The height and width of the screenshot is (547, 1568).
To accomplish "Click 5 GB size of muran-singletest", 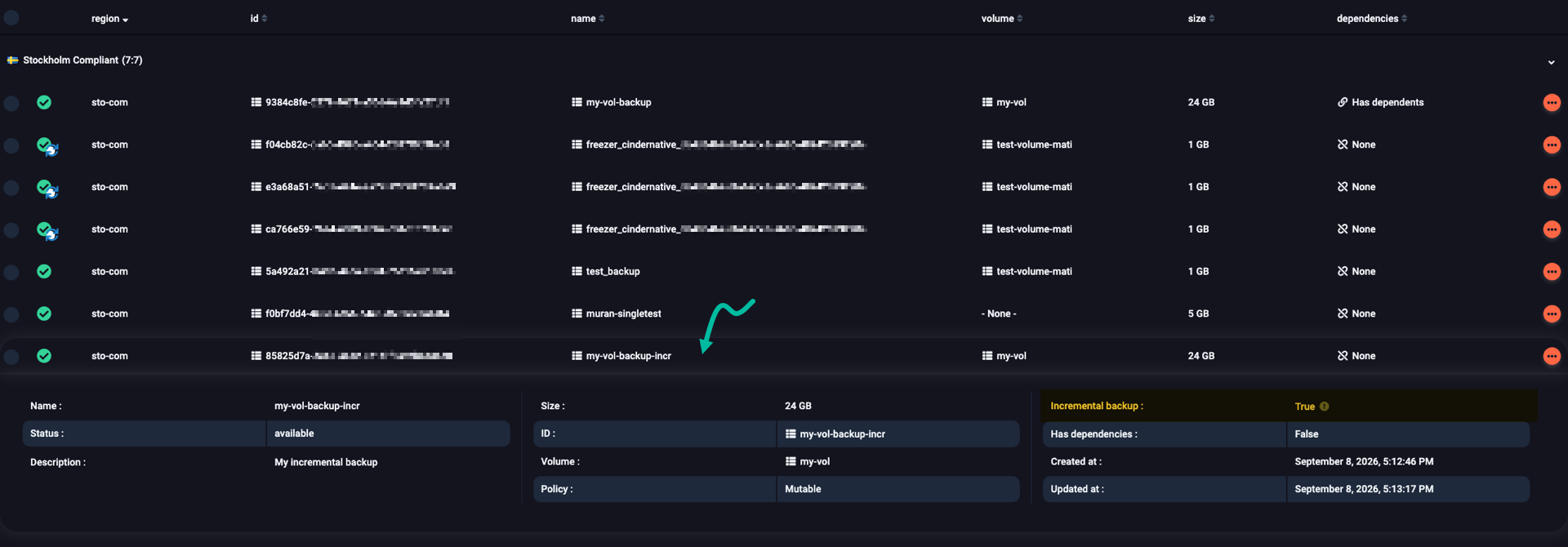I will [1198, 314].
